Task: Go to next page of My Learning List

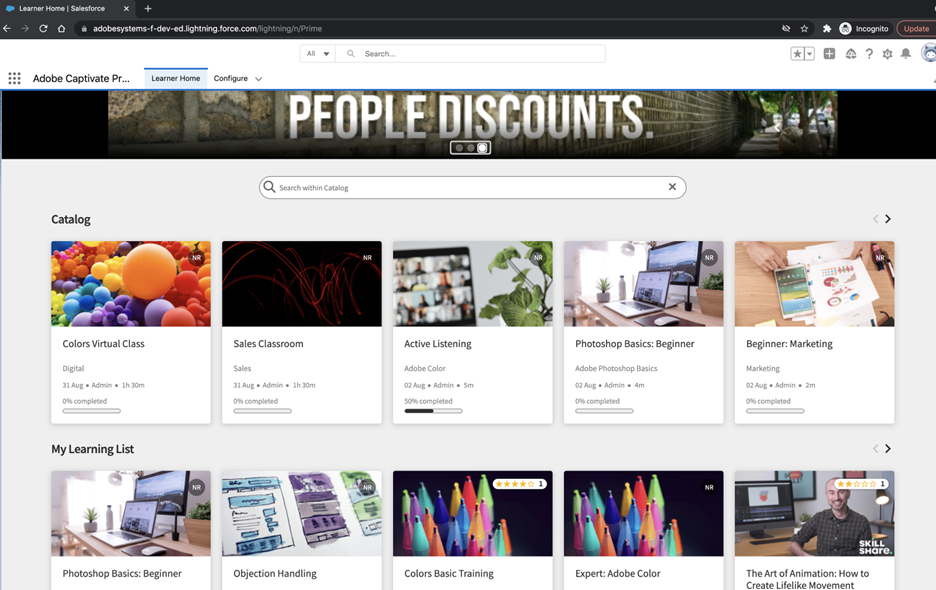Action: tap(888, 448)
